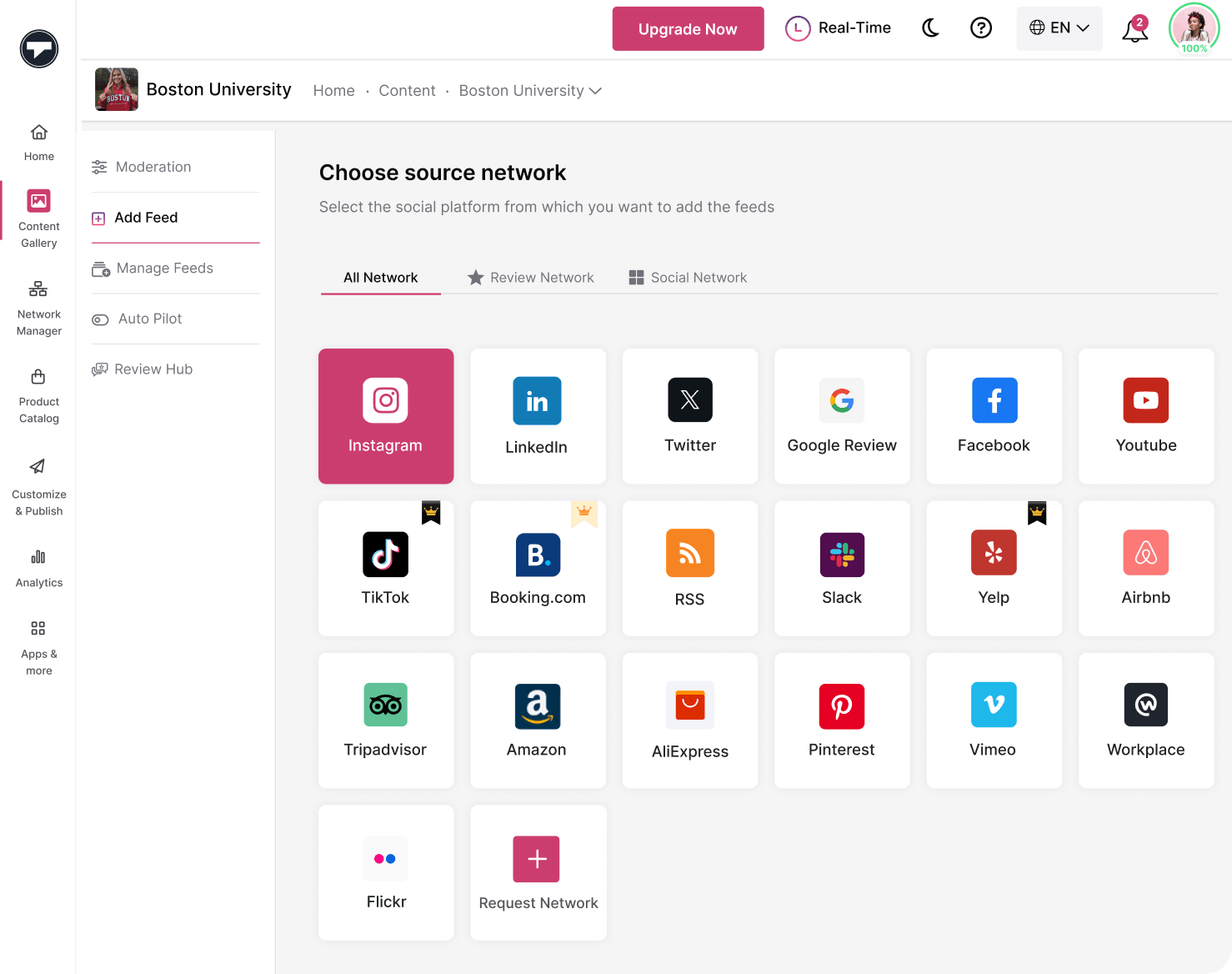The width and height of the screenshot is (1232, 974).
Task: Open Content Gallery in the sidebar
Action: point(39,219)
